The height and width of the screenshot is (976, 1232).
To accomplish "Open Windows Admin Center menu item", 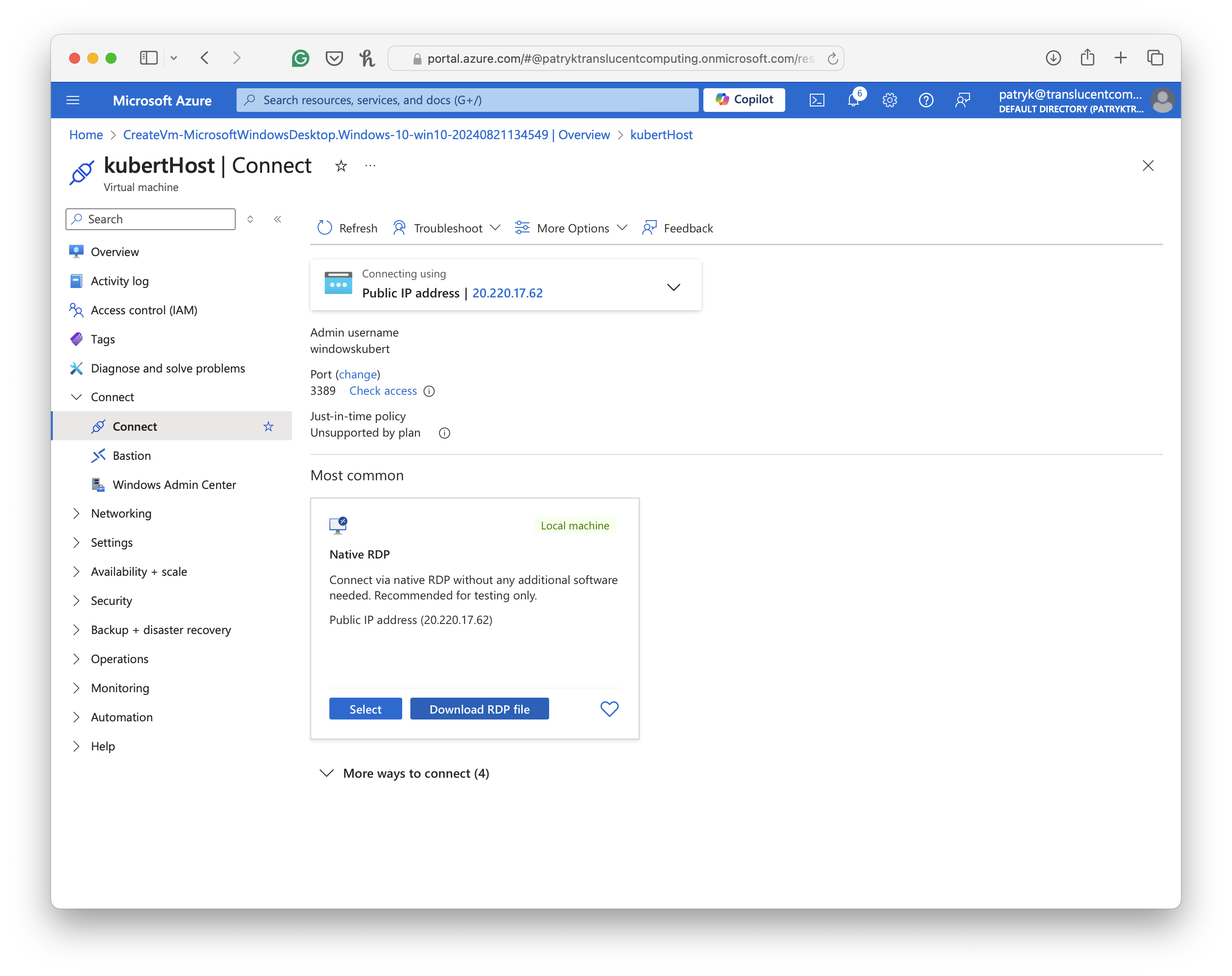I will click(x=174, y=485).
